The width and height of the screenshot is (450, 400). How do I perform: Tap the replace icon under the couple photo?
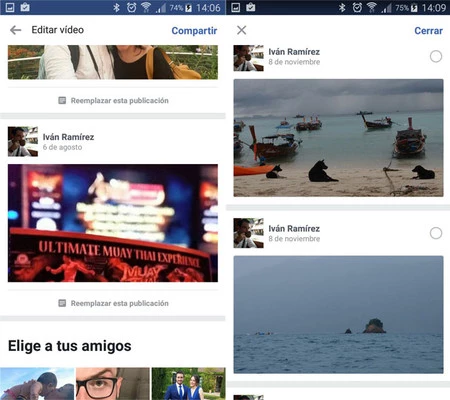(x=62, y=100)
